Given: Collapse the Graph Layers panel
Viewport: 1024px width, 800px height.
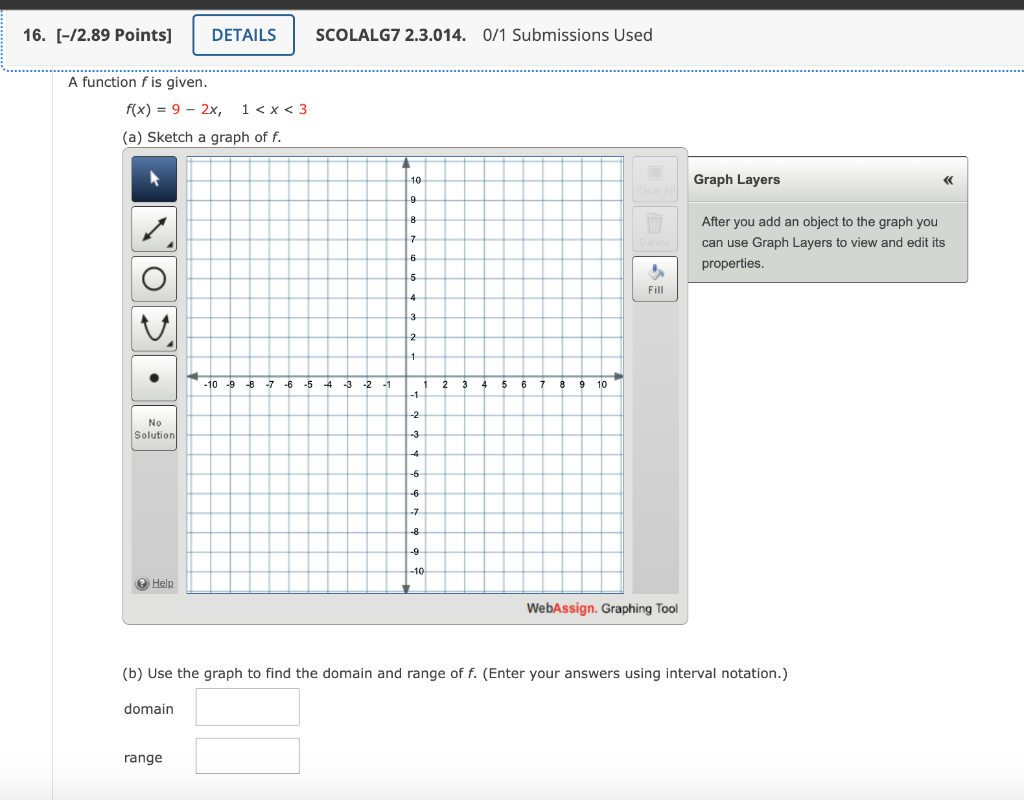Looking at the screenshot, I should (946, 179).
